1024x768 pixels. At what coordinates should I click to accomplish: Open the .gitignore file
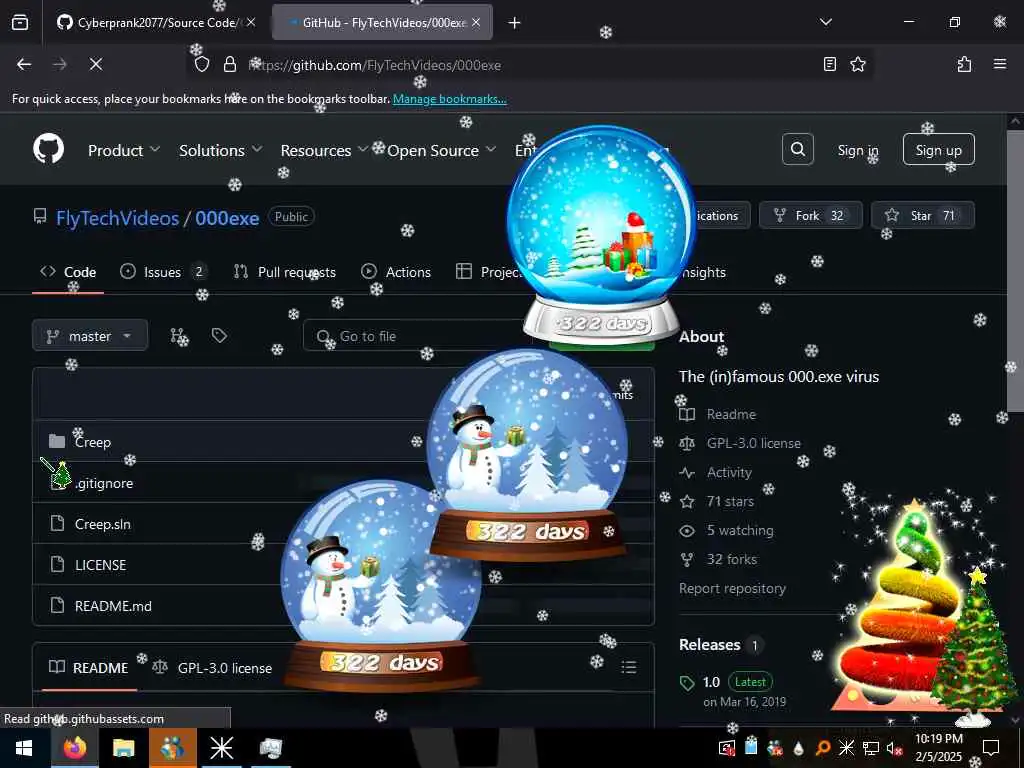104,483
